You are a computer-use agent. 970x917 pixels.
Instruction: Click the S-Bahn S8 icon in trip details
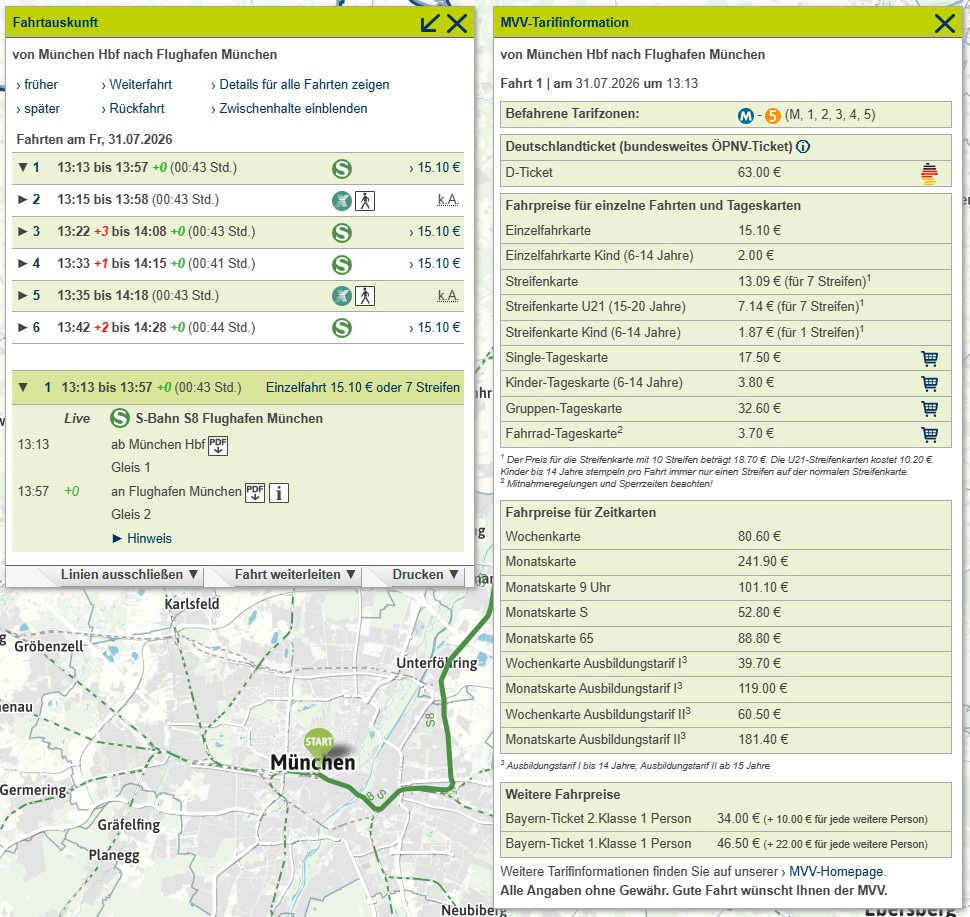119,418
